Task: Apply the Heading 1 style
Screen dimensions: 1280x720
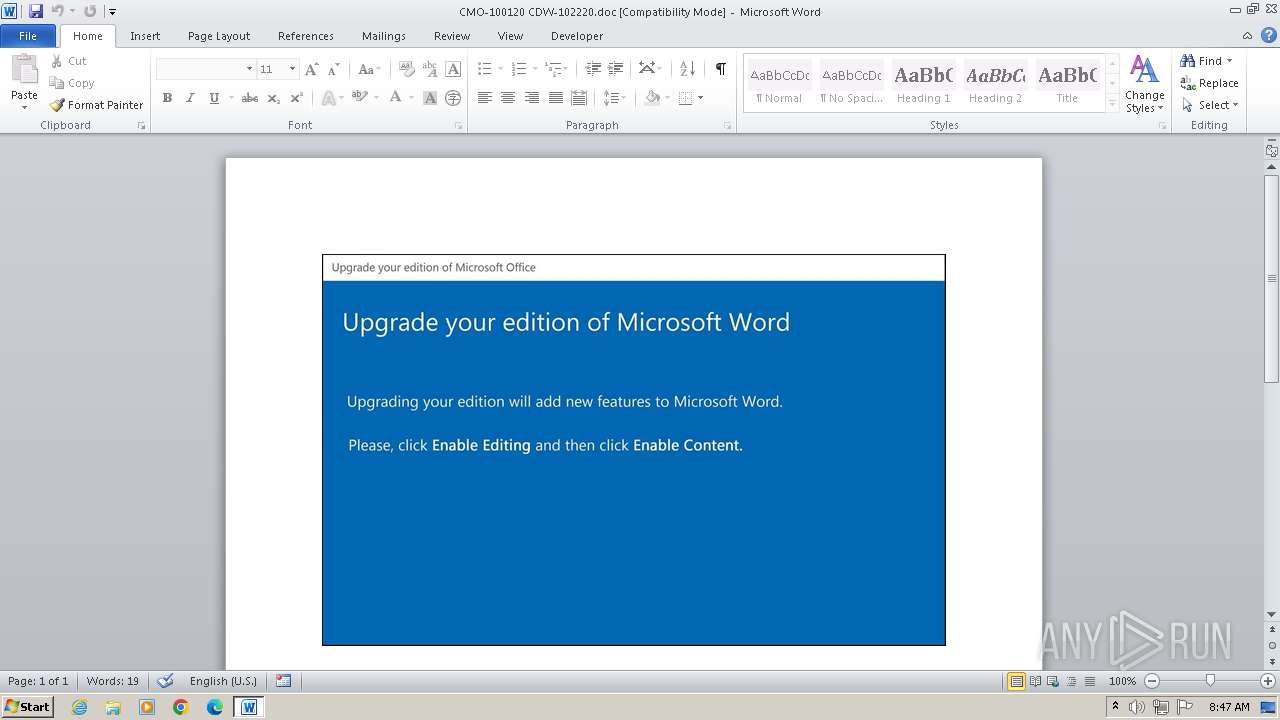Action: point(924,84)
